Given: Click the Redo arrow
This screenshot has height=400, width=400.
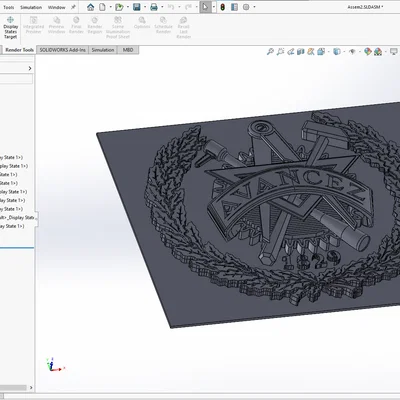Looking at the screenshot, I should tap(188, 7).
